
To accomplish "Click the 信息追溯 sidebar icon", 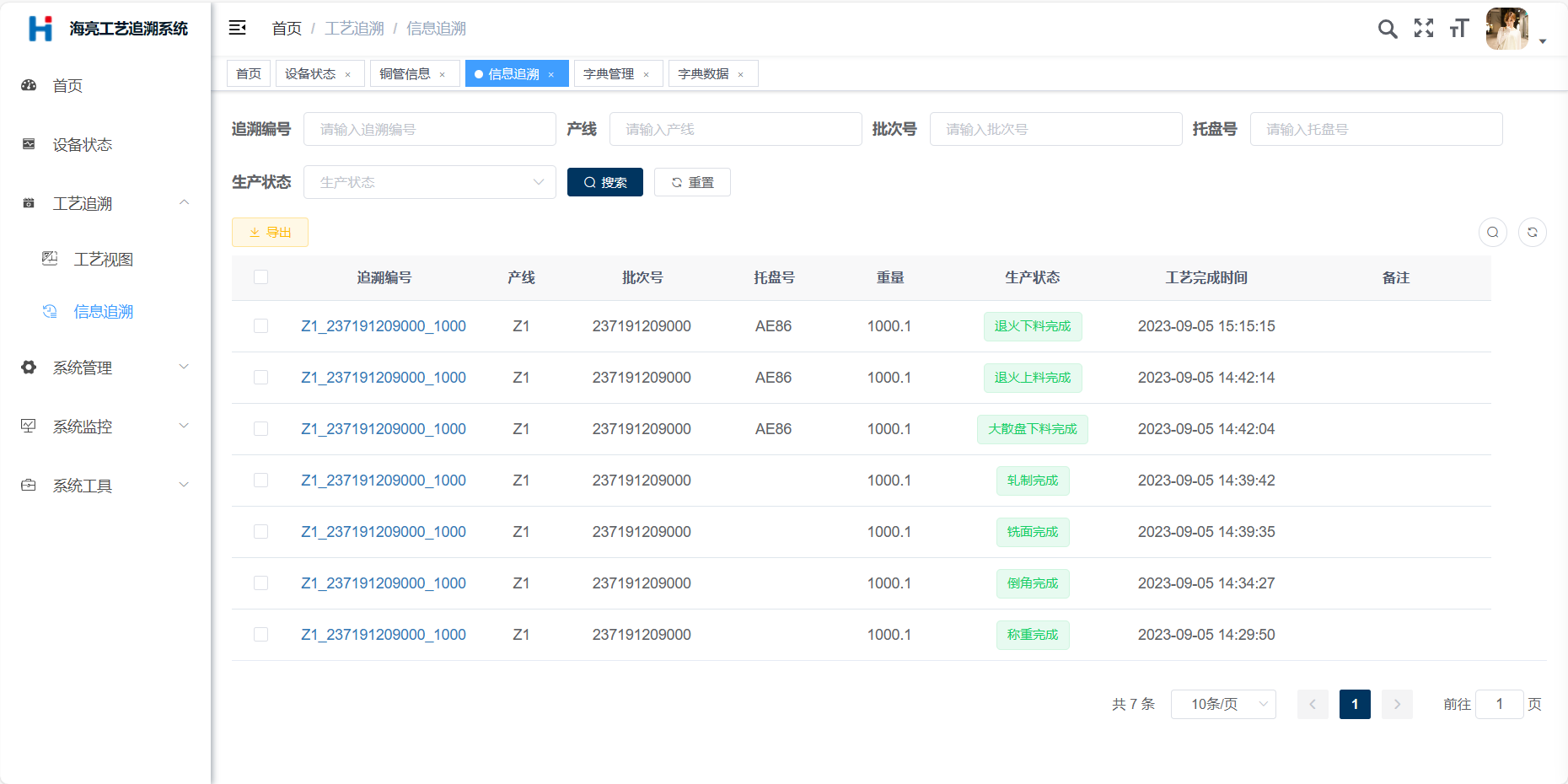I will [50, 311].
